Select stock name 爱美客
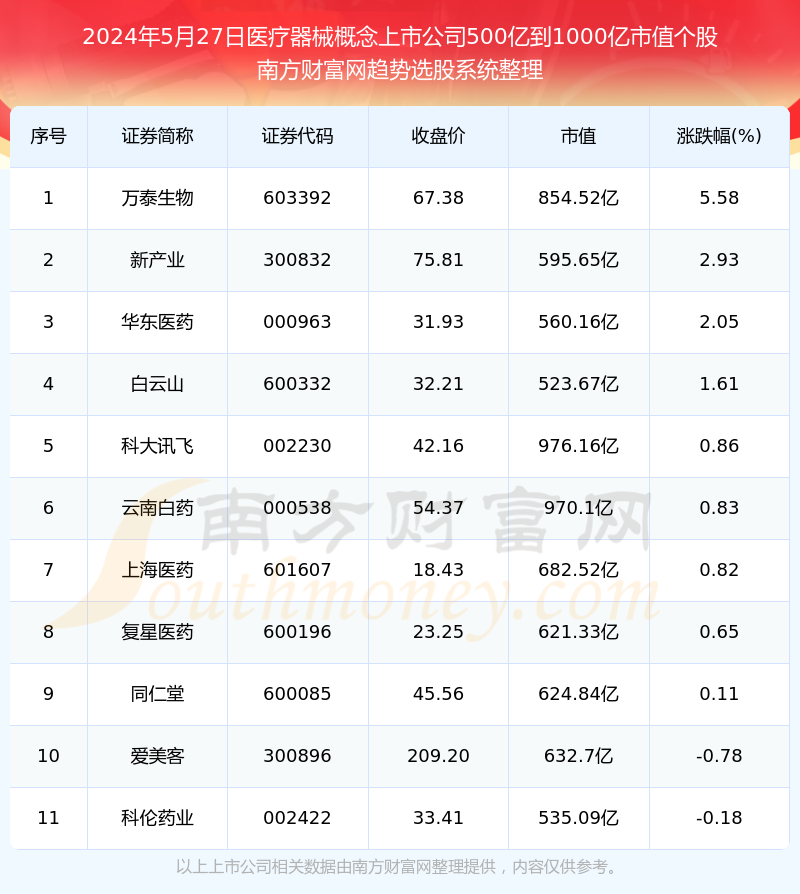This screenshot has width=800, height=894. (x=157, y=756)
